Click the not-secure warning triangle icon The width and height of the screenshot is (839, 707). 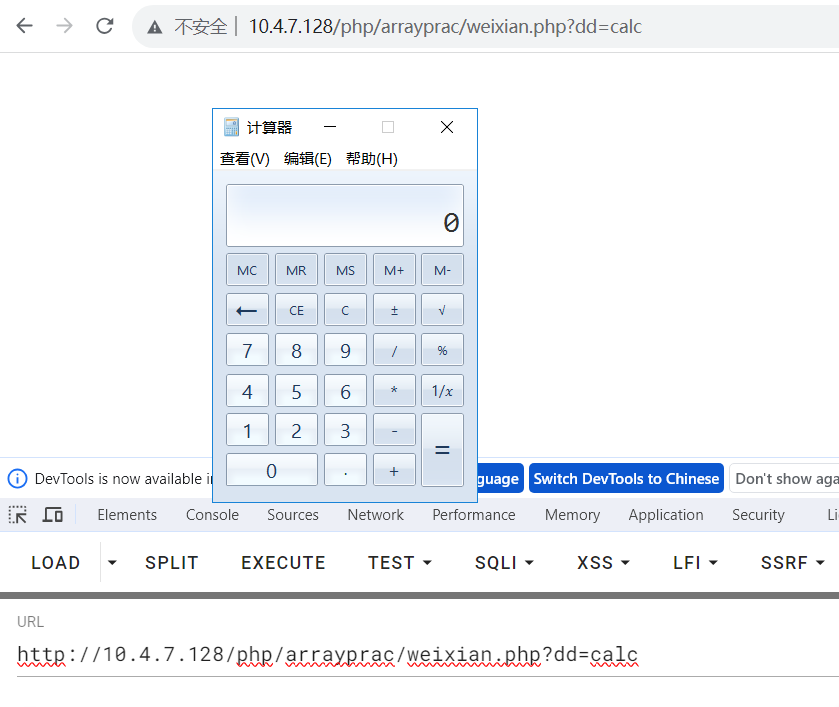pyautogui.click(x=155, y=27)
